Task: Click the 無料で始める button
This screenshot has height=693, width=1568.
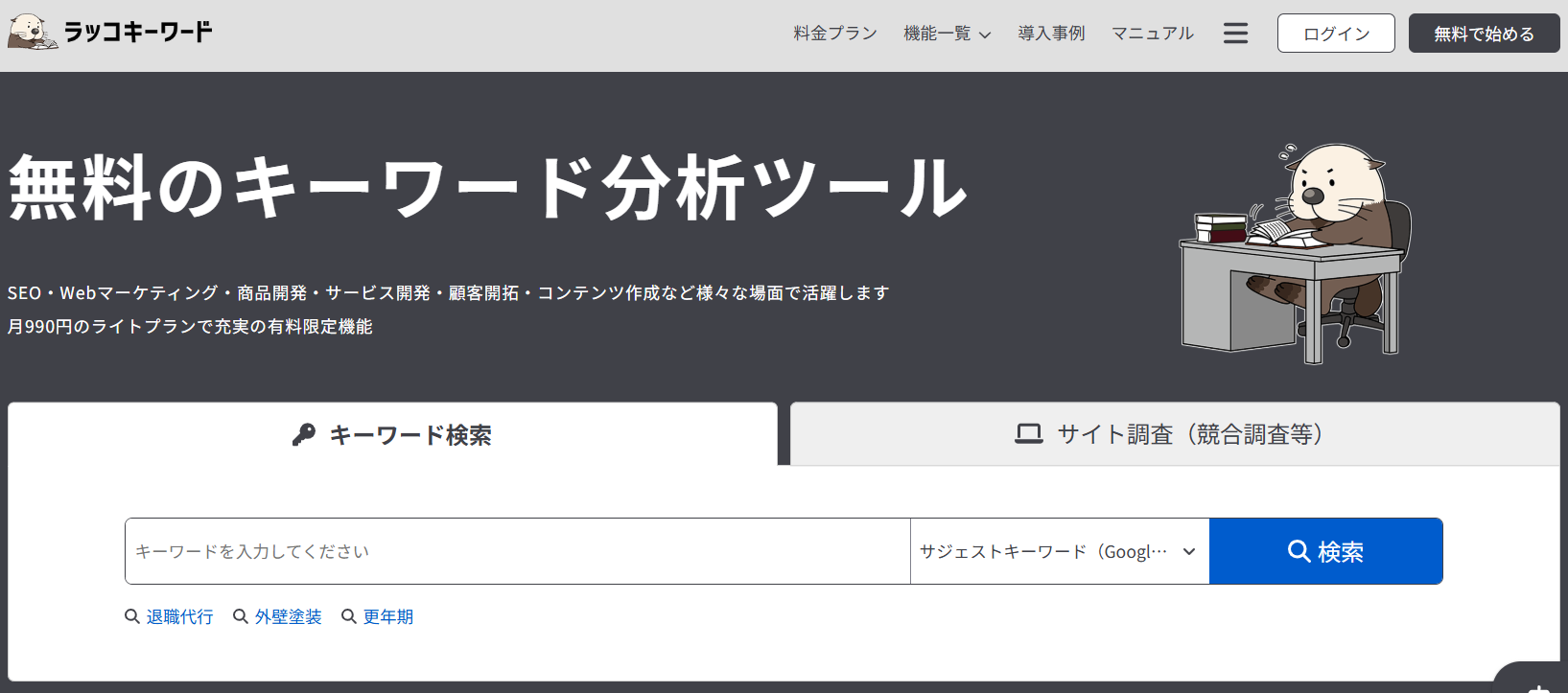Action: [x=1484, y=34]
